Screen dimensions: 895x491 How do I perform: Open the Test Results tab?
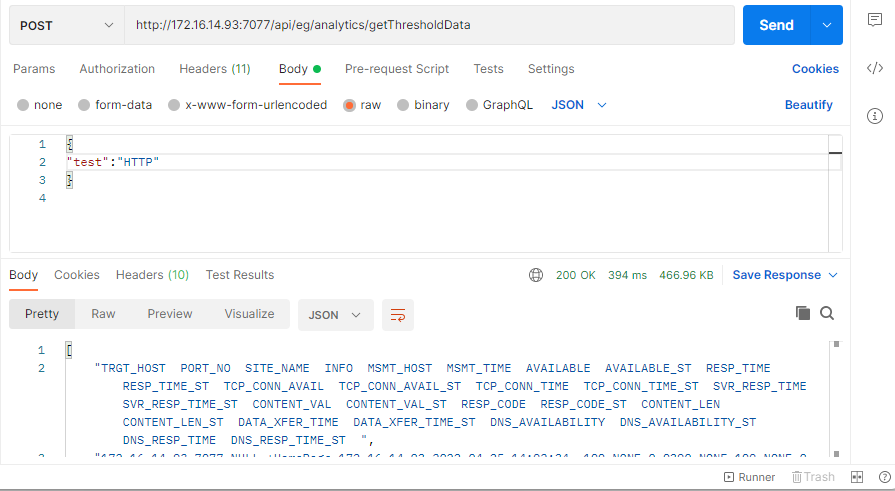click(x=240, y=275)
